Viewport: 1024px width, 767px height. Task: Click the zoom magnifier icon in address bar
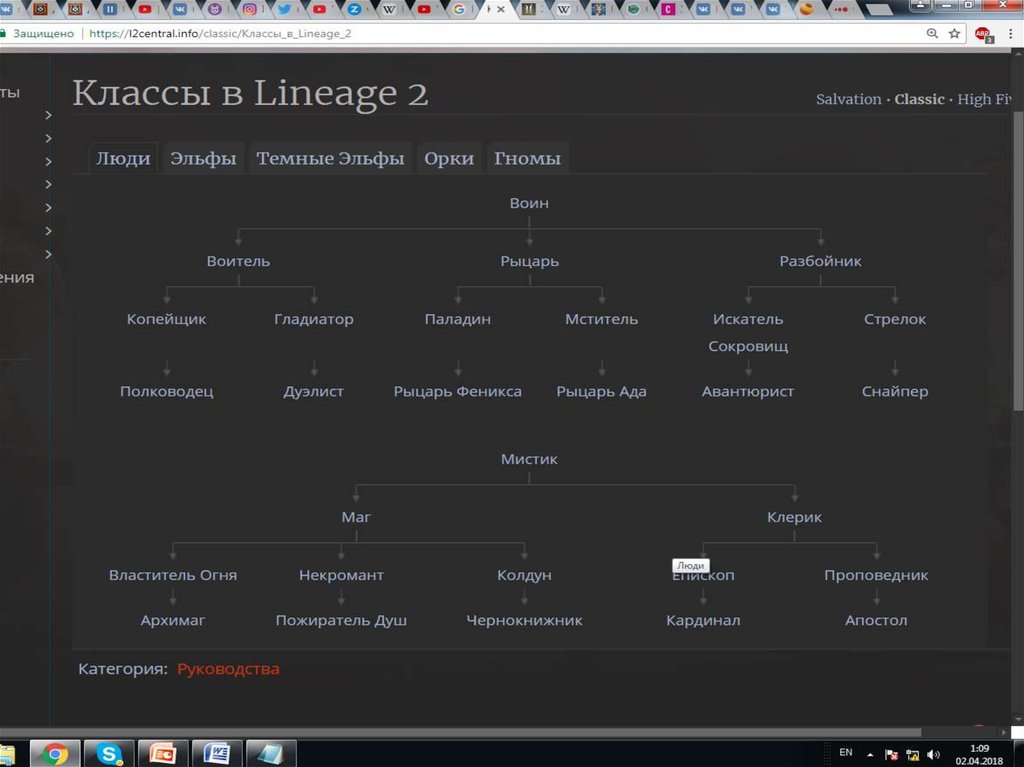click(x=932, y=33)
